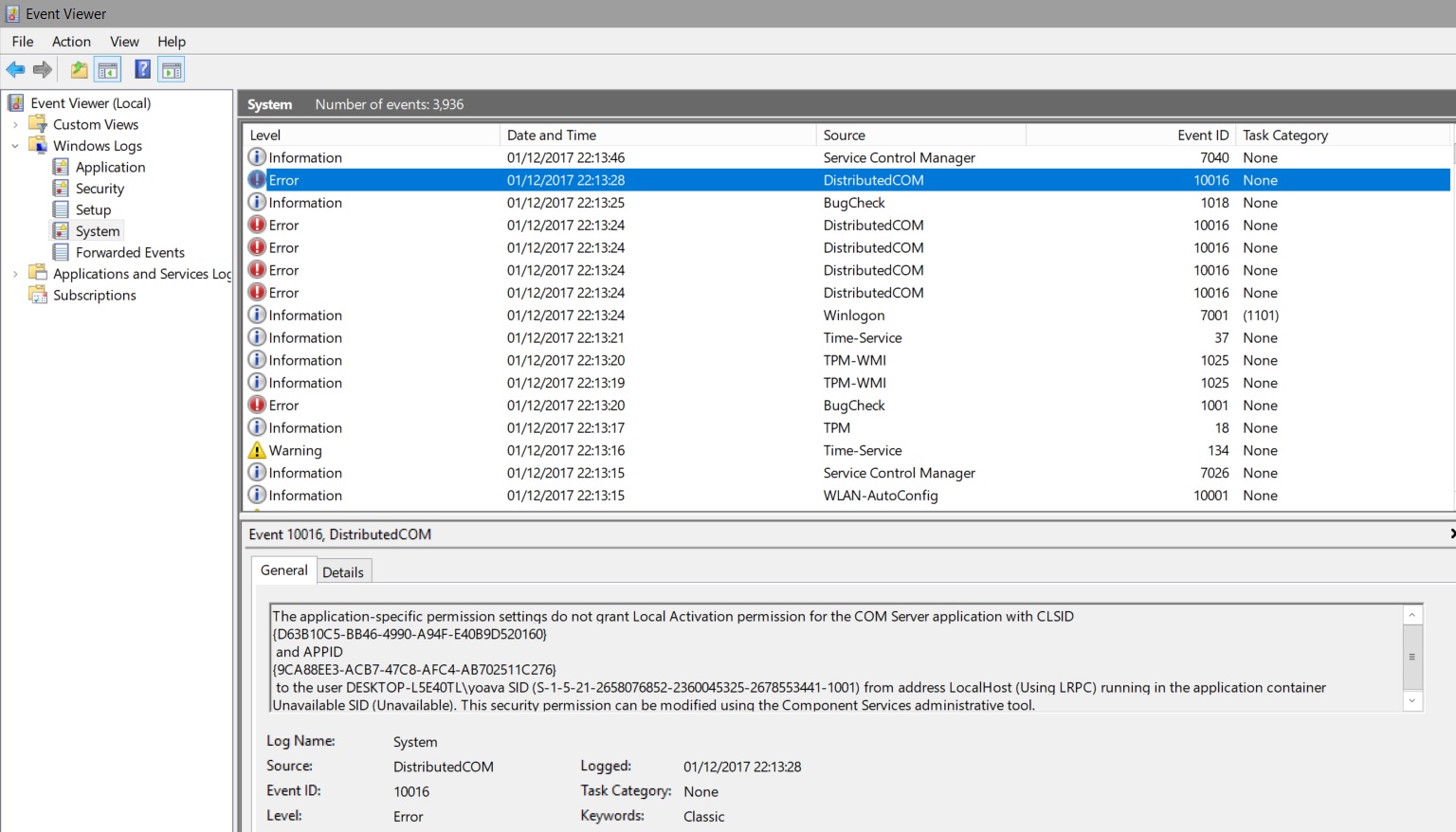Click the info icon of Winlogon 7001 row
Viewport: 1456px width, 832px height.
tap(257, 315)
